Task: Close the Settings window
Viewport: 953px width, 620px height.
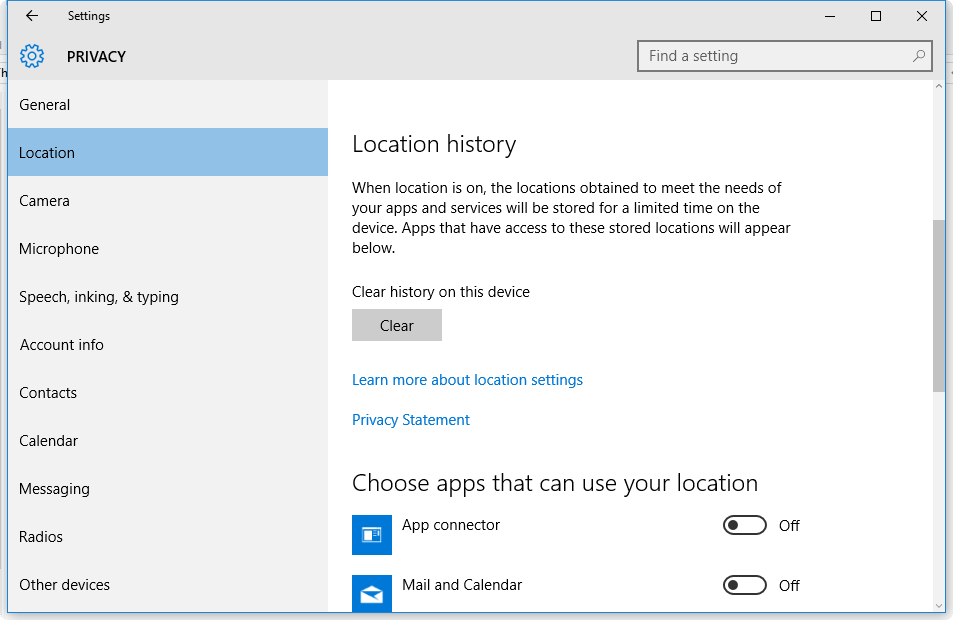Action: click(x=922, y=16)
